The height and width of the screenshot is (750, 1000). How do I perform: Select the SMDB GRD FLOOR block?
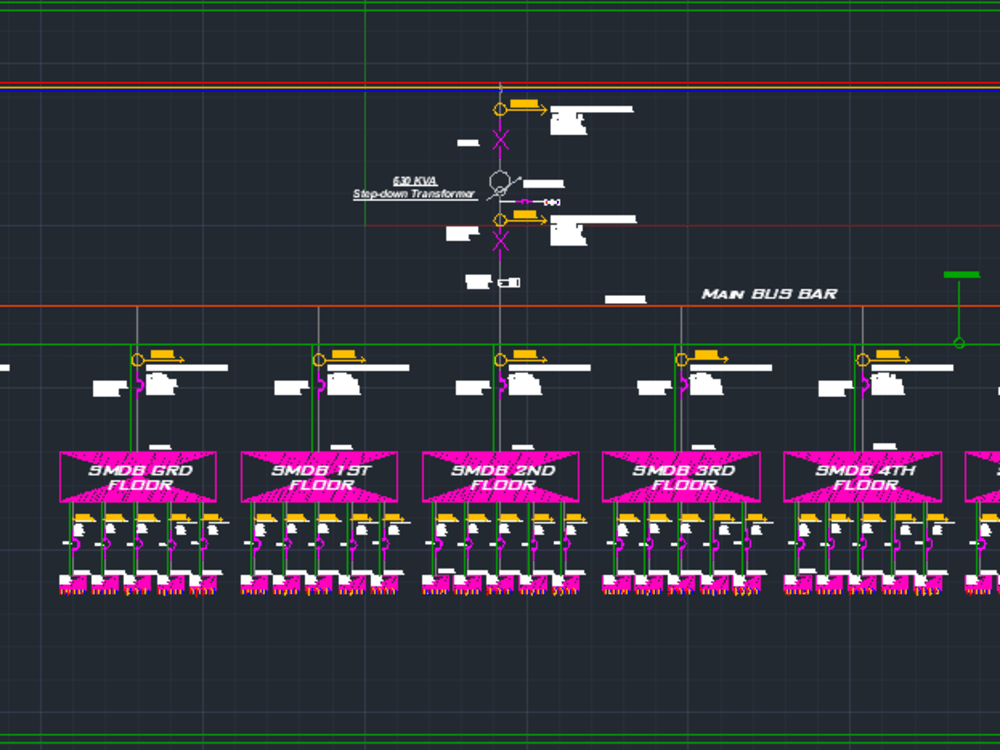[x=140, y=477]
